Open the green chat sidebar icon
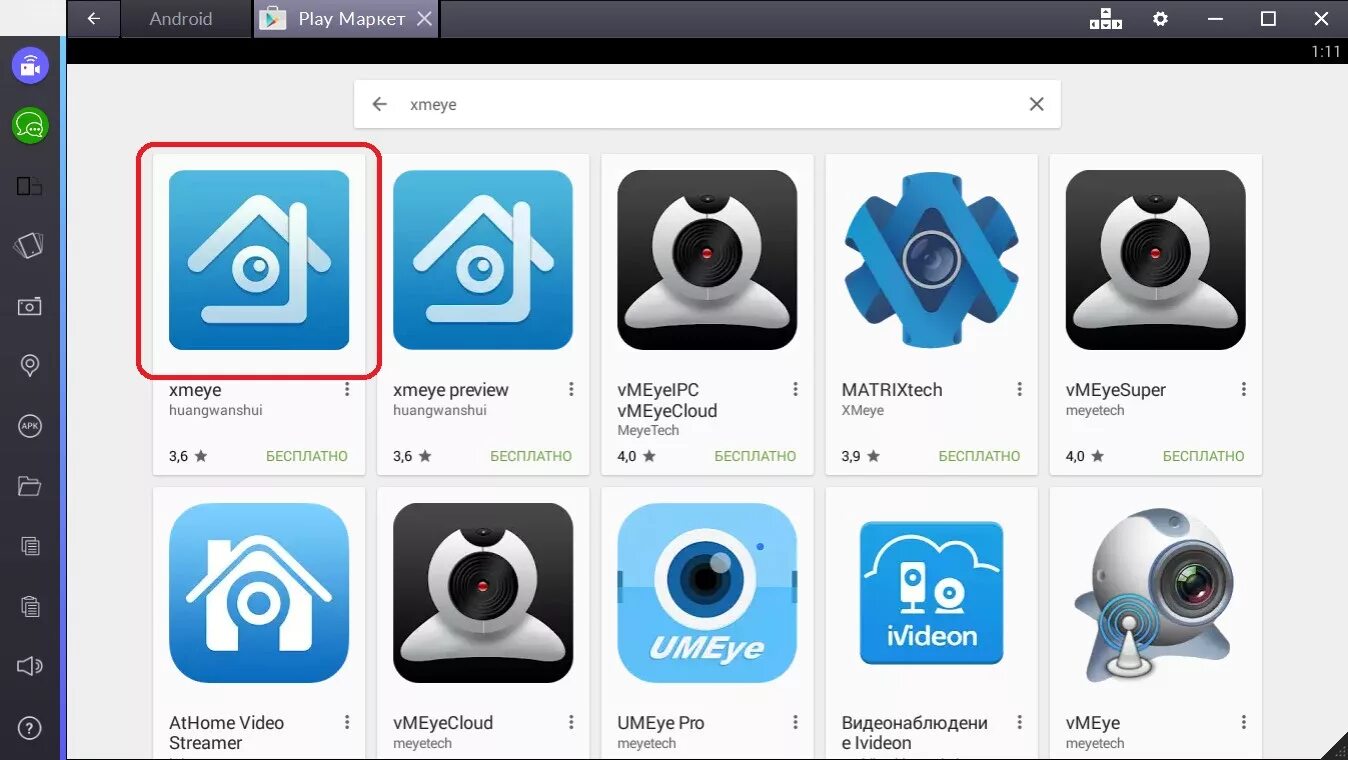This screenshot has width=1348, height=760. click(x=30, y=126)
